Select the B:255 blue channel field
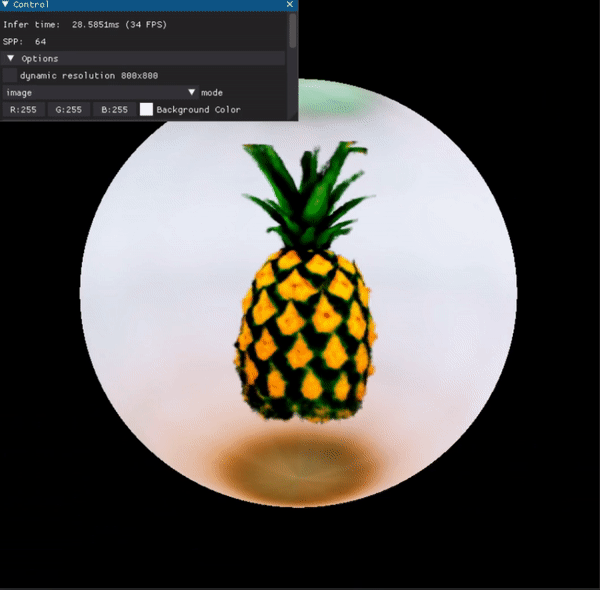 coord(113,109)
